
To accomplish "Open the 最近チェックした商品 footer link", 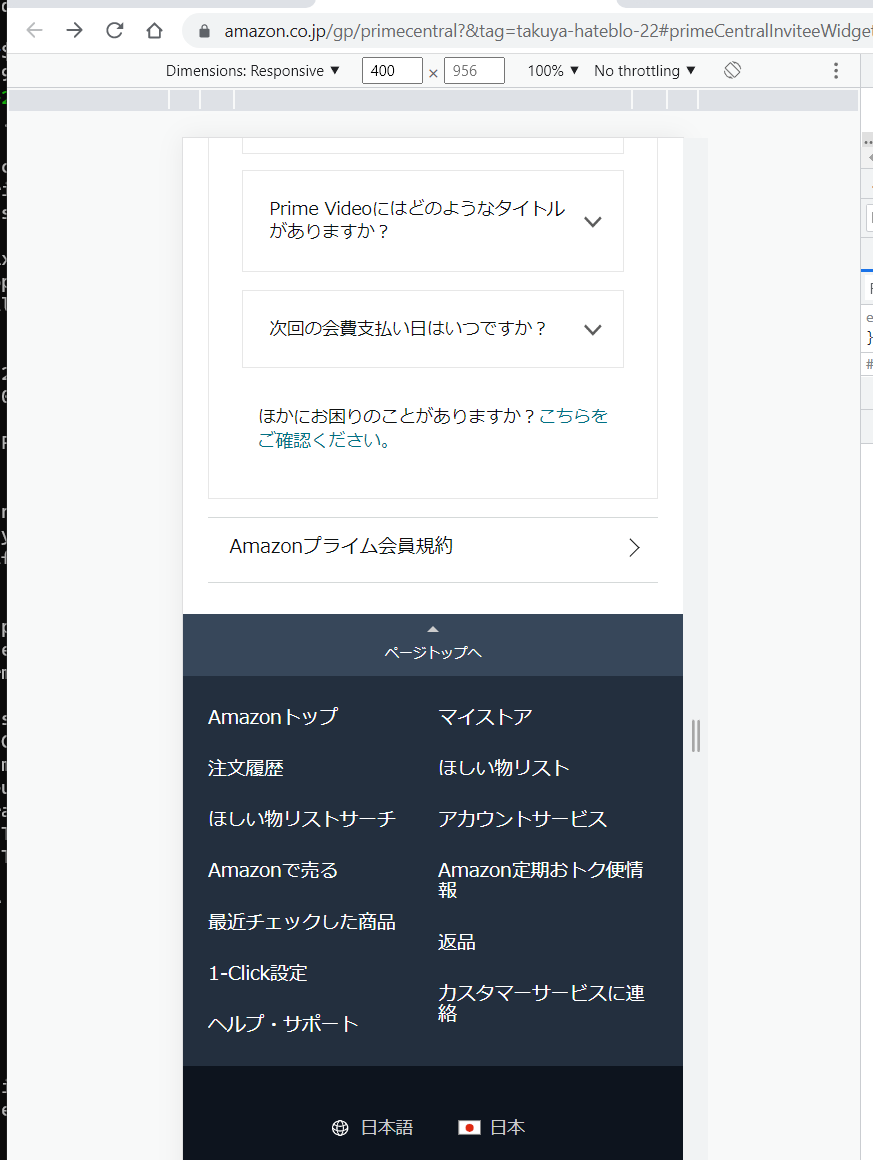I will 302,922.
